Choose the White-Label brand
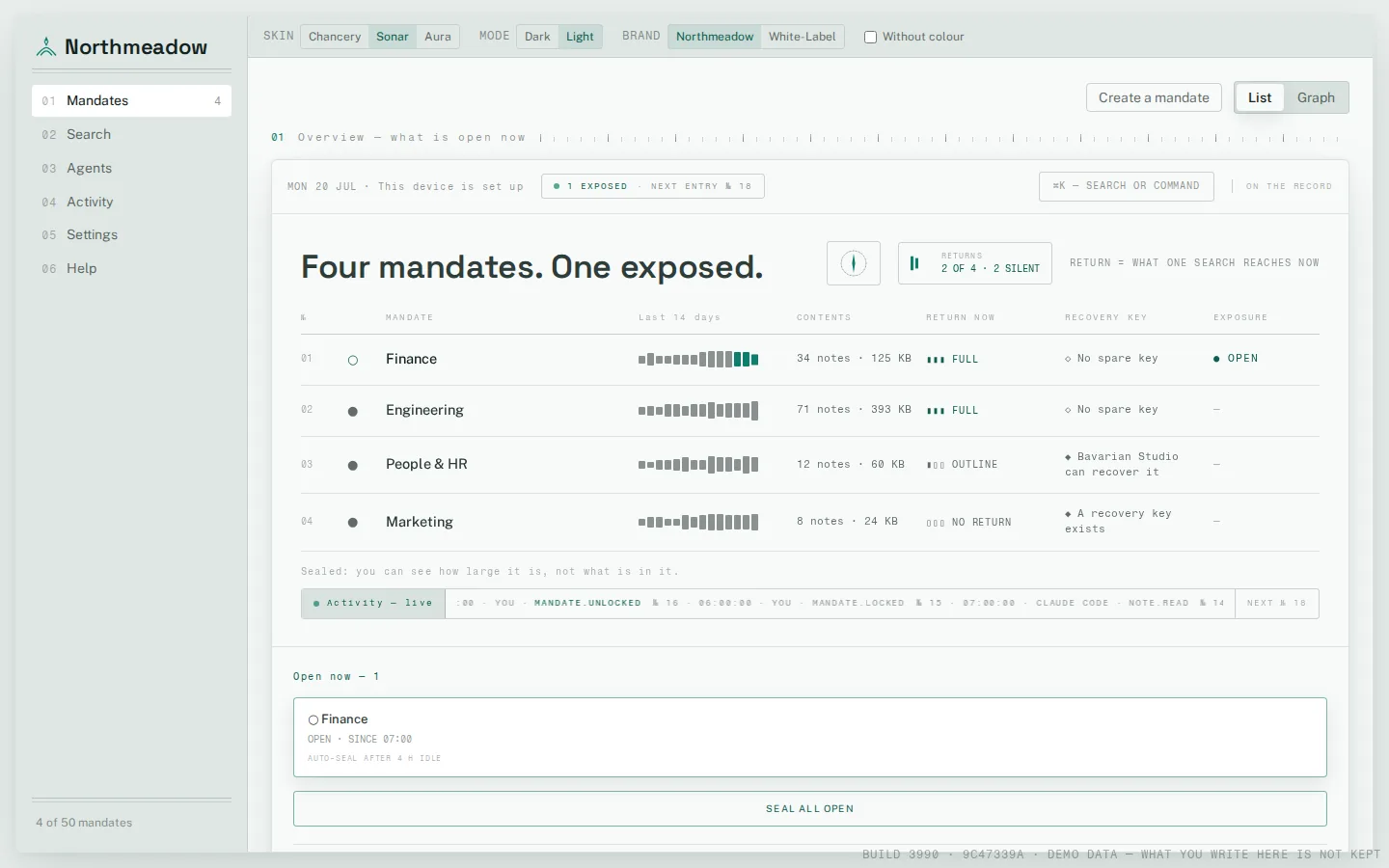 pos(803,37)
